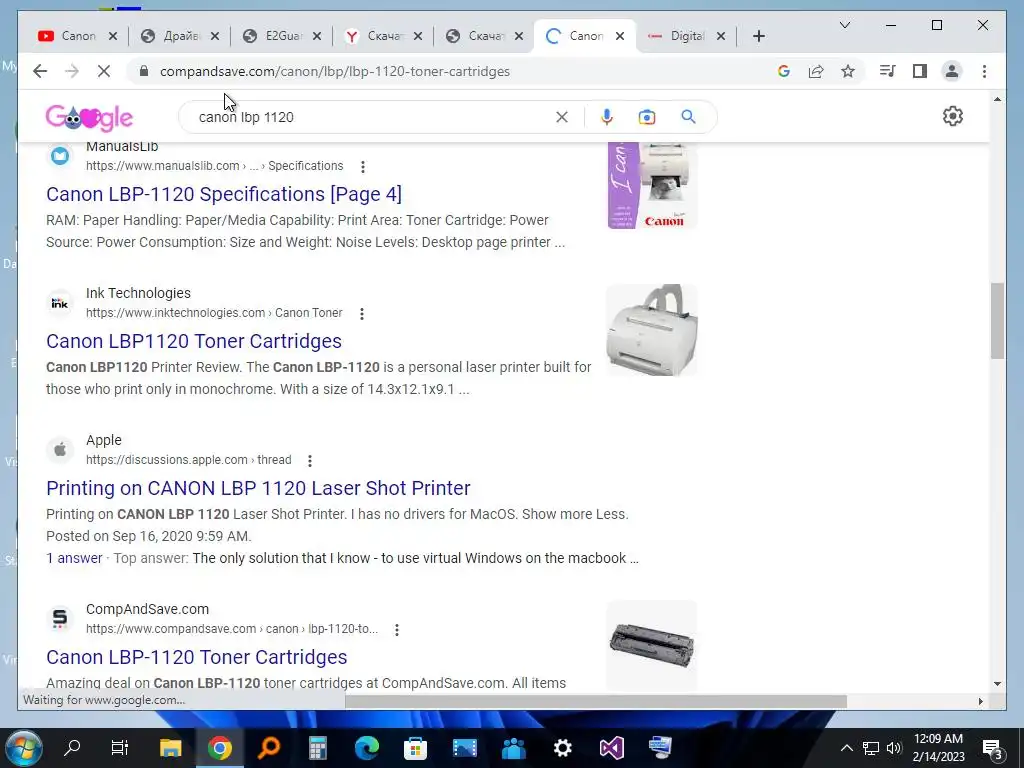Open a new browser tab
Screen dimensions: 1024x768
click(x=758, y=36)
